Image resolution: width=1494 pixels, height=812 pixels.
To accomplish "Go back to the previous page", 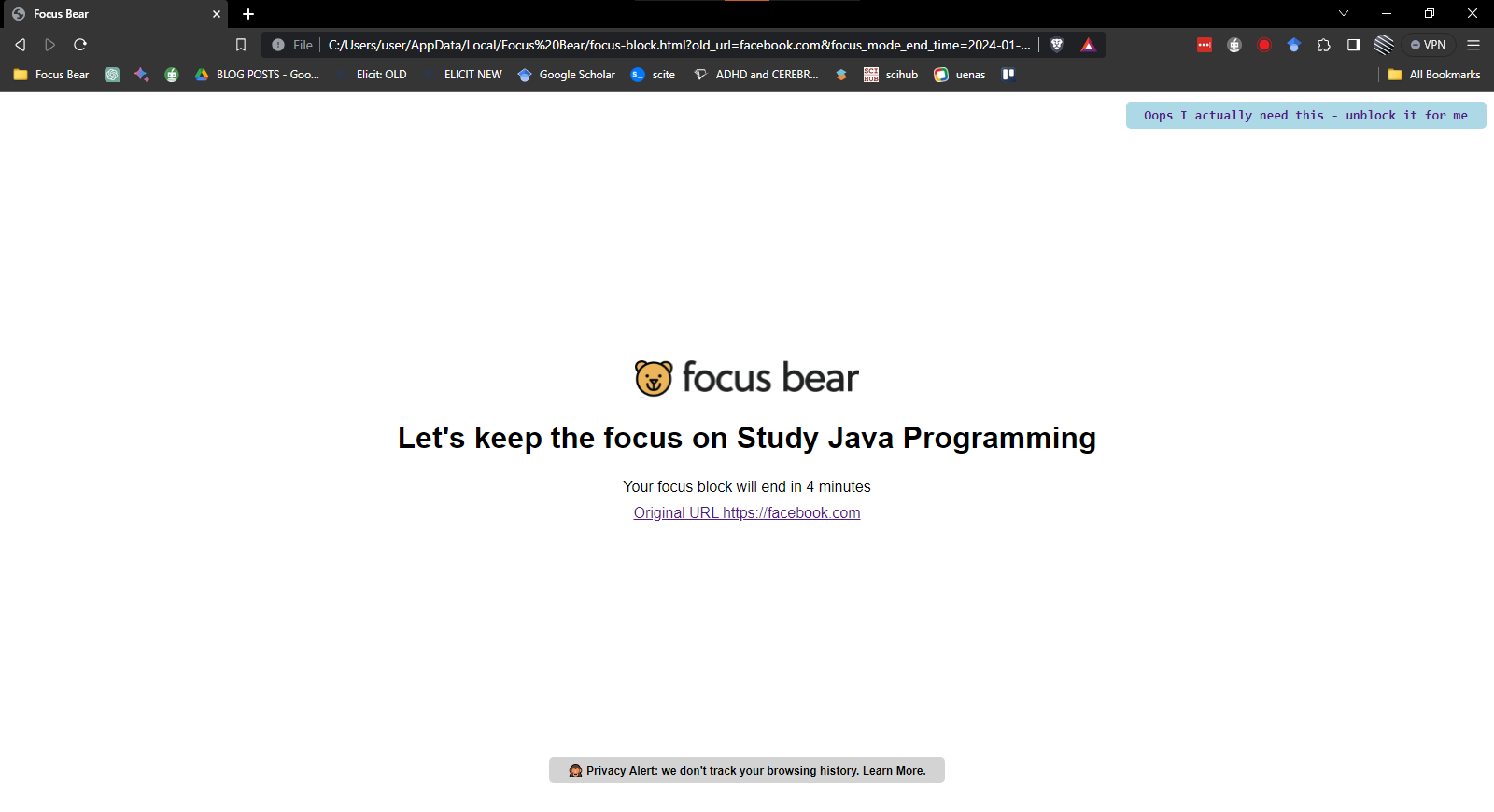I will click(x=21, y=45).
